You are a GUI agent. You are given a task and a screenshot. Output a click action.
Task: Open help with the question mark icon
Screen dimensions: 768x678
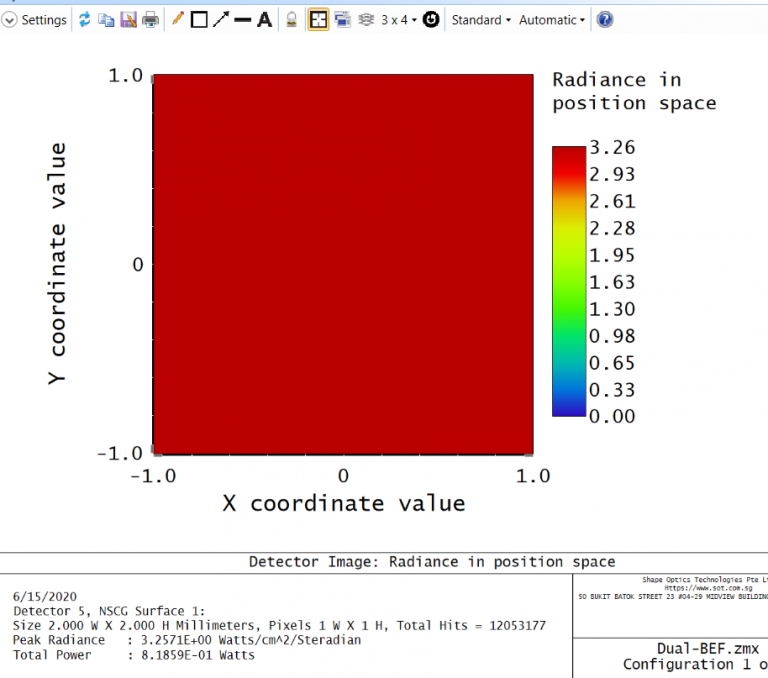(x=605, y=20)
